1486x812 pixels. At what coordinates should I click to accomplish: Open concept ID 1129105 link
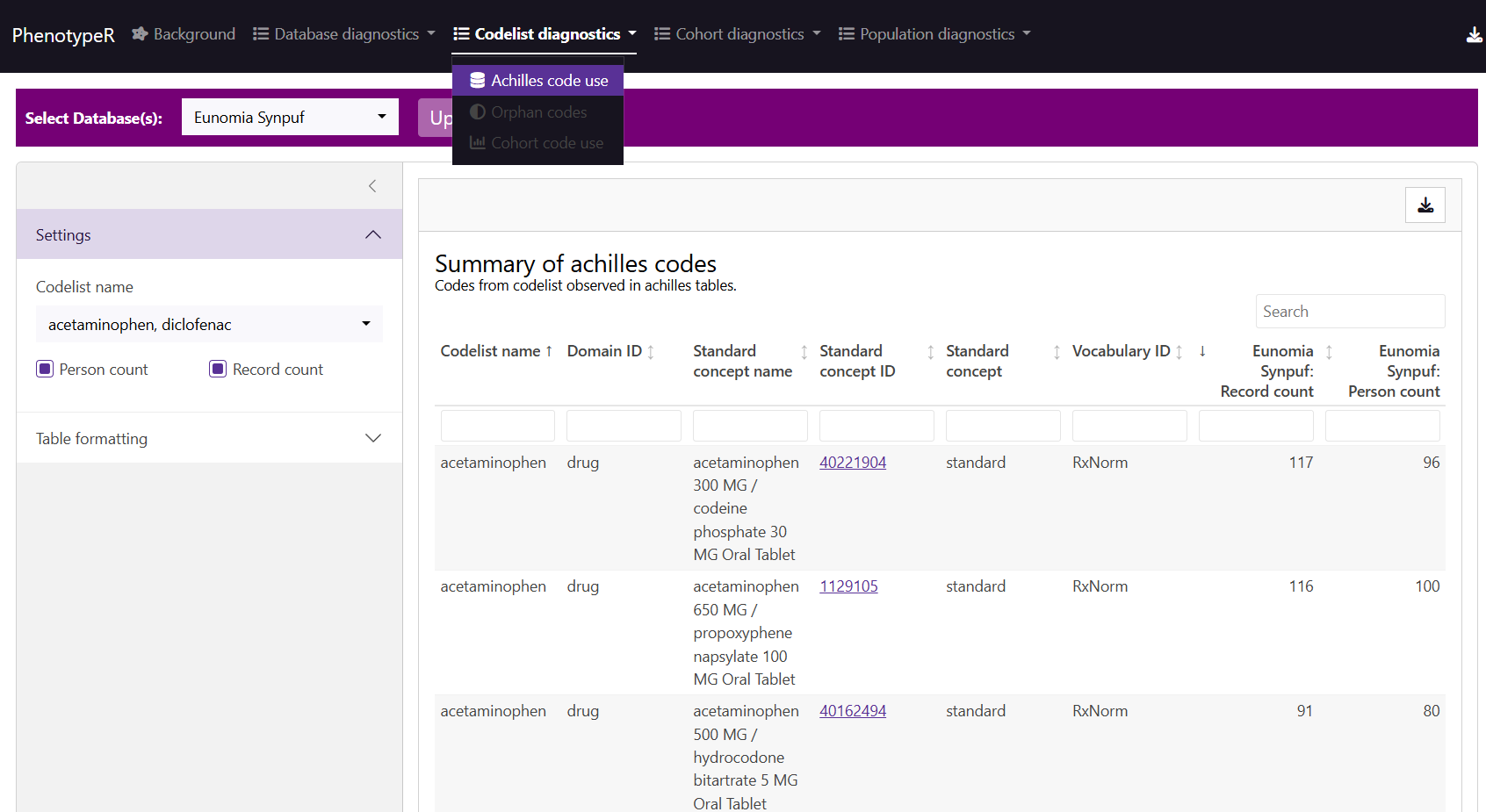(848, 586)
